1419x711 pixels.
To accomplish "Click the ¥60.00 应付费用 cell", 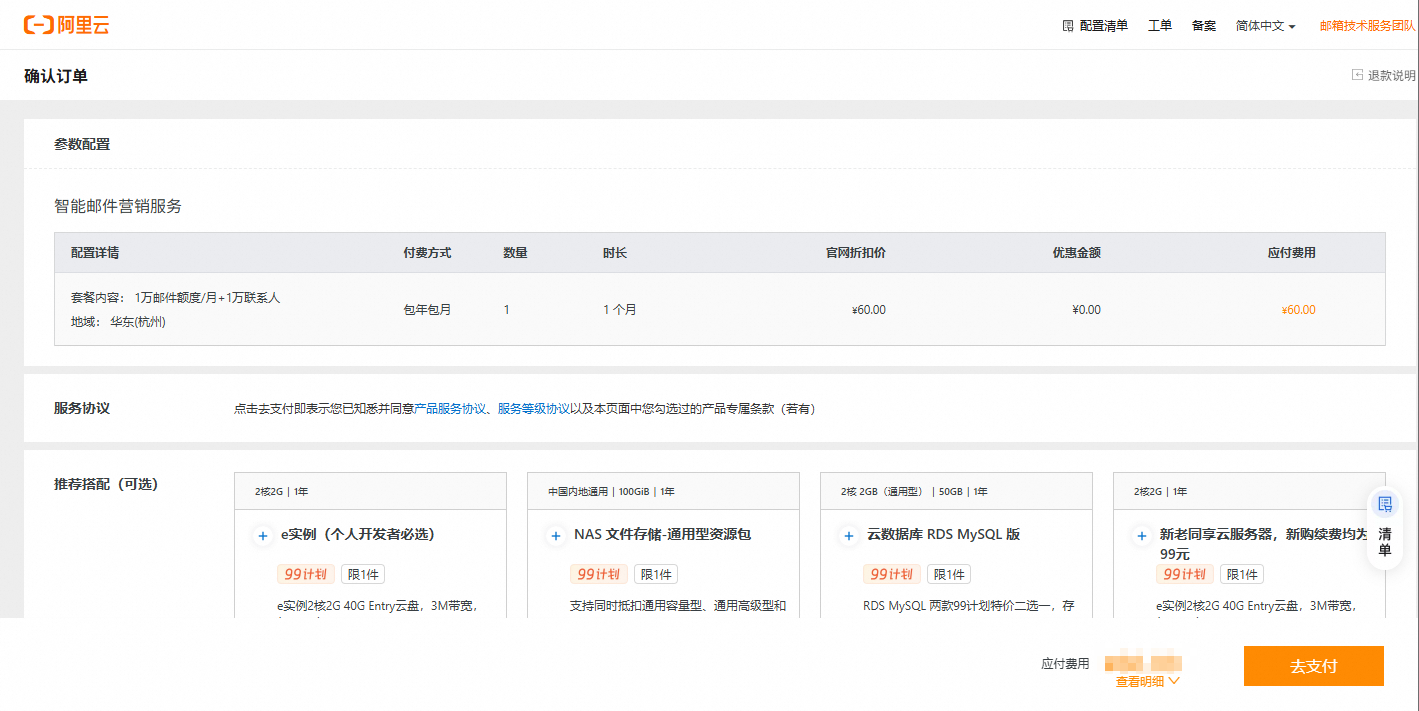I will point(1298,310).
